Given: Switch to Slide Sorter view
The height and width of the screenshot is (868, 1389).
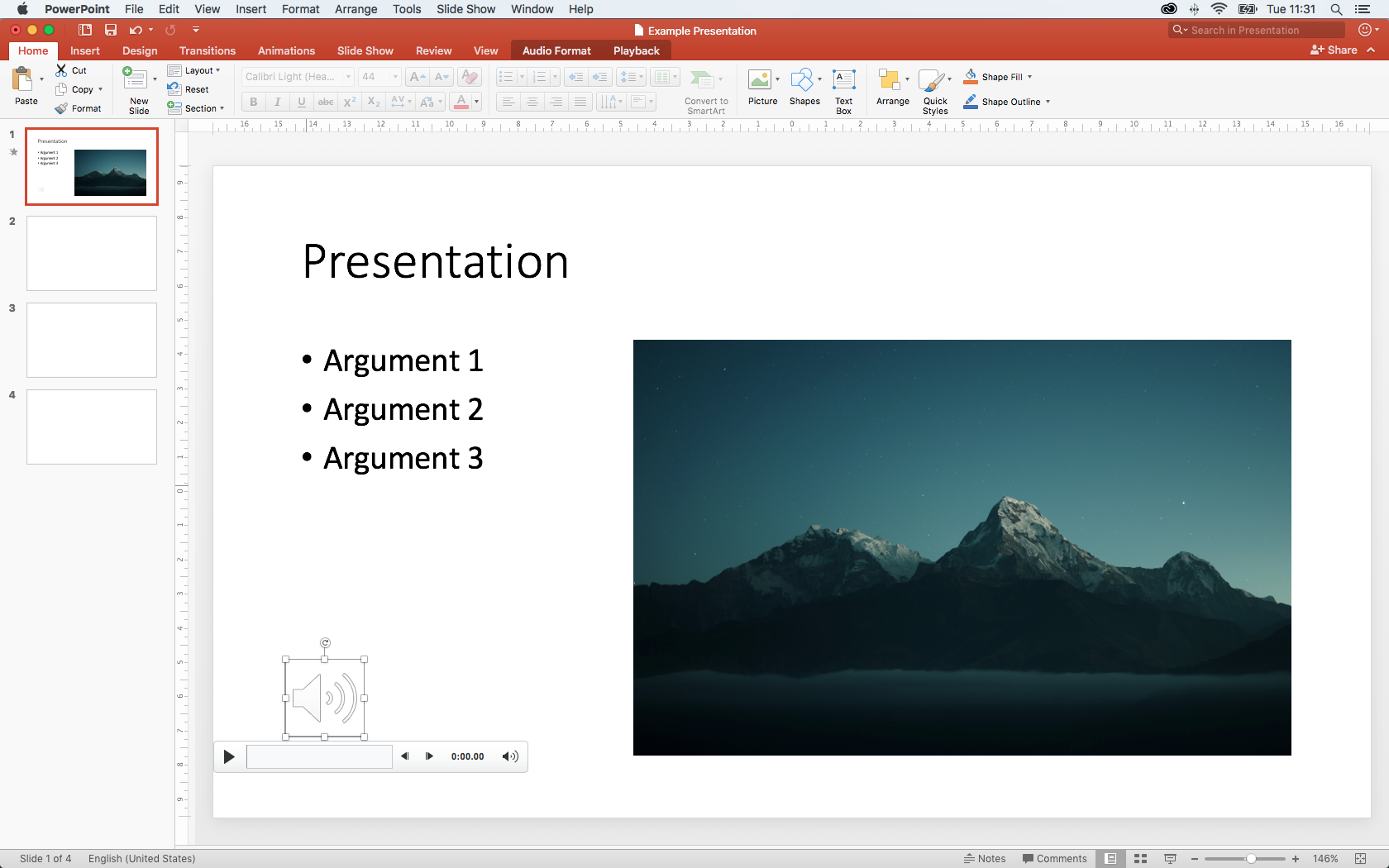Looking at the screenshot, I should click(1140, 858).
